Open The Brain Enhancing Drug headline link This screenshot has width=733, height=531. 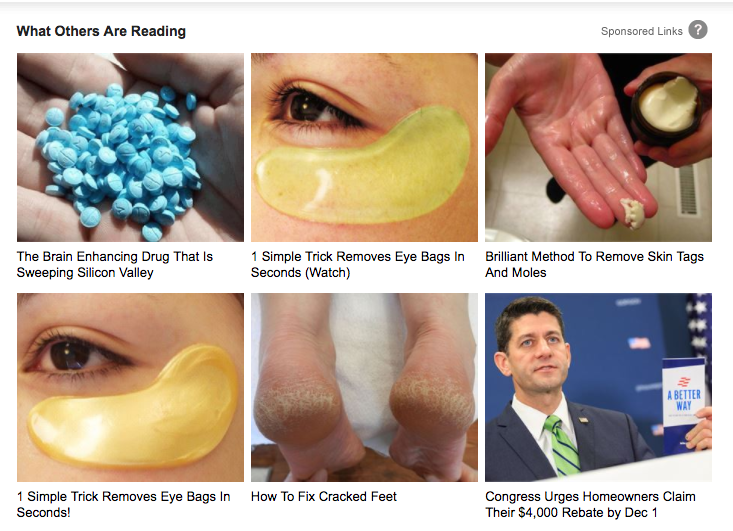click(x=115, y=265)
